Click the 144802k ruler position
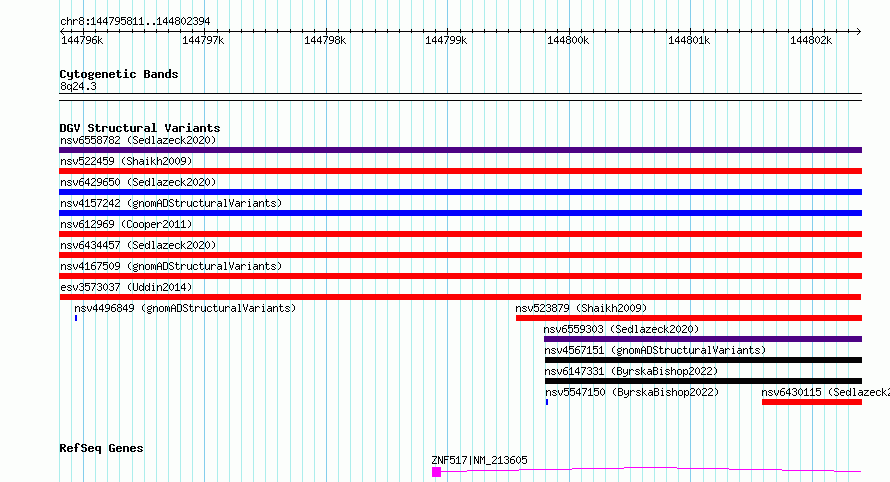Screen dimensions: 890x482 click(x=811, y=40)
